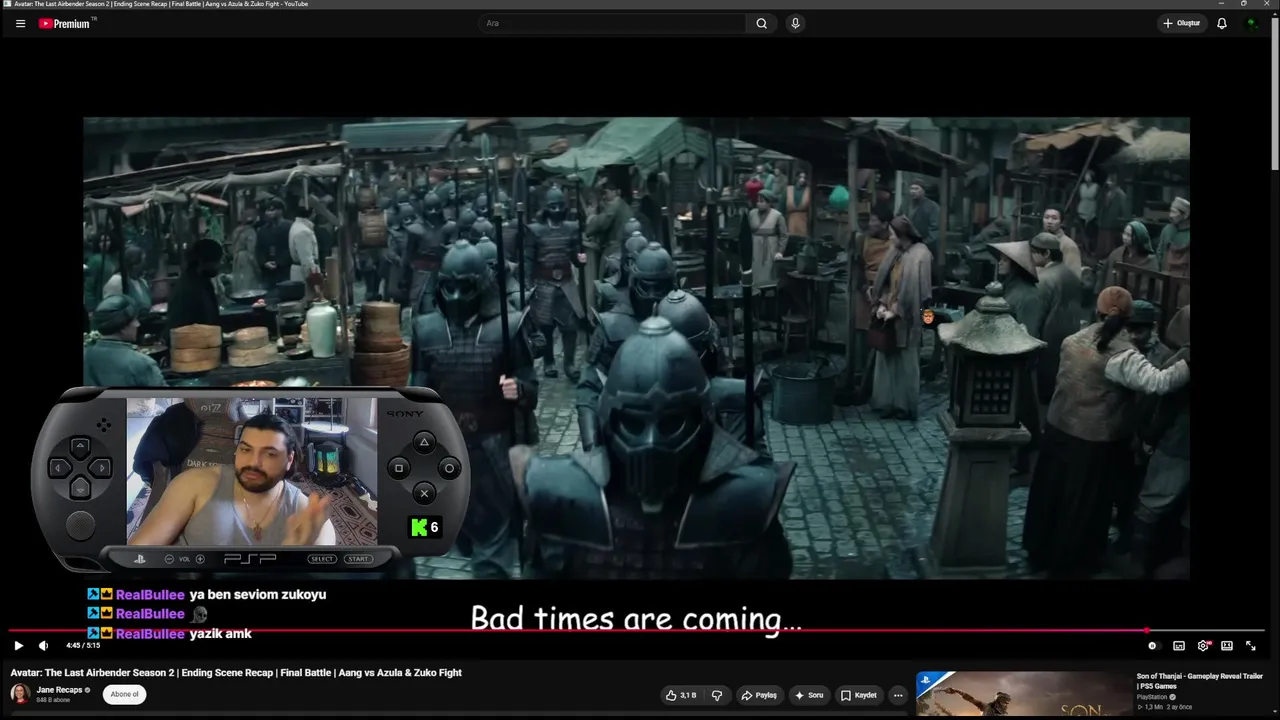Share the video with Paylaş

[x=759, y=695]
